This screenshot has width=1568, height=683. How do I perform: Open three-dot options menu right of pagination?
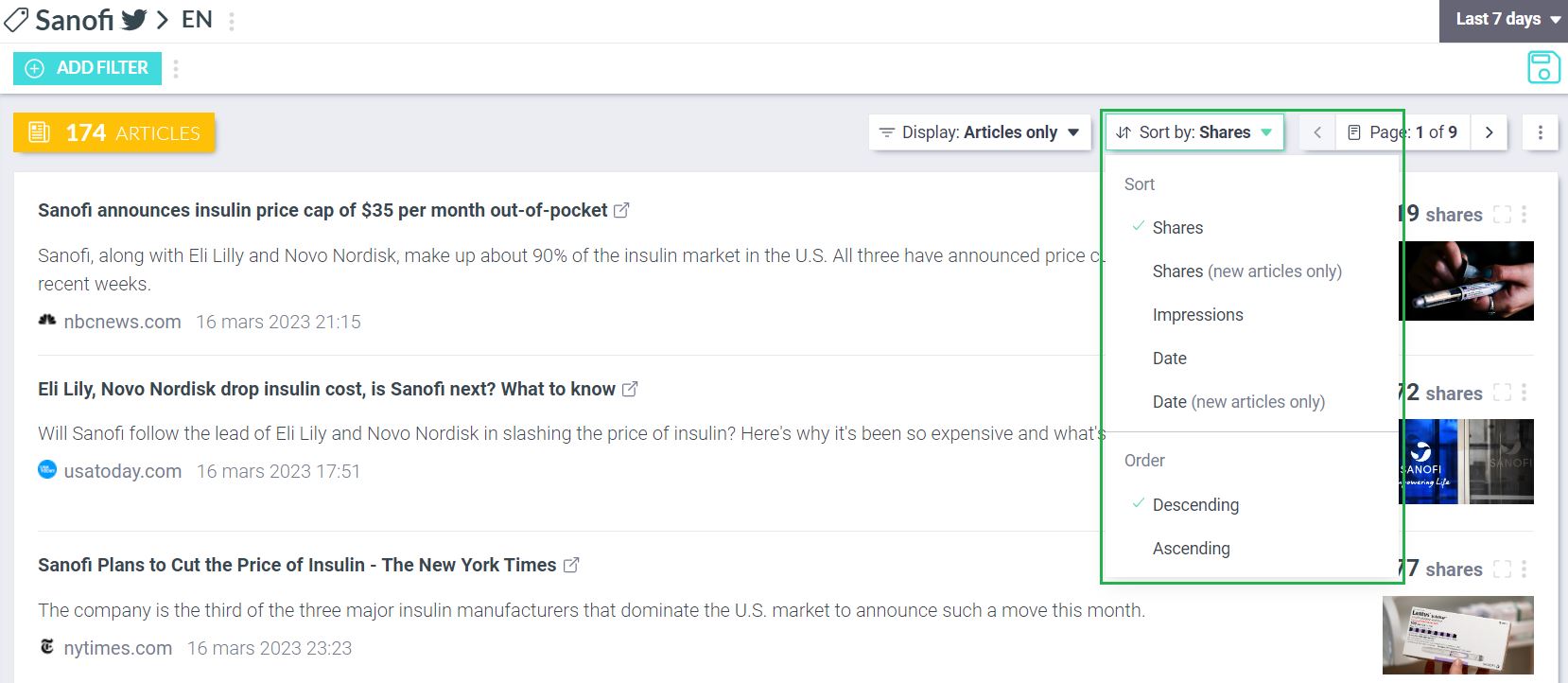[1540, 132]
